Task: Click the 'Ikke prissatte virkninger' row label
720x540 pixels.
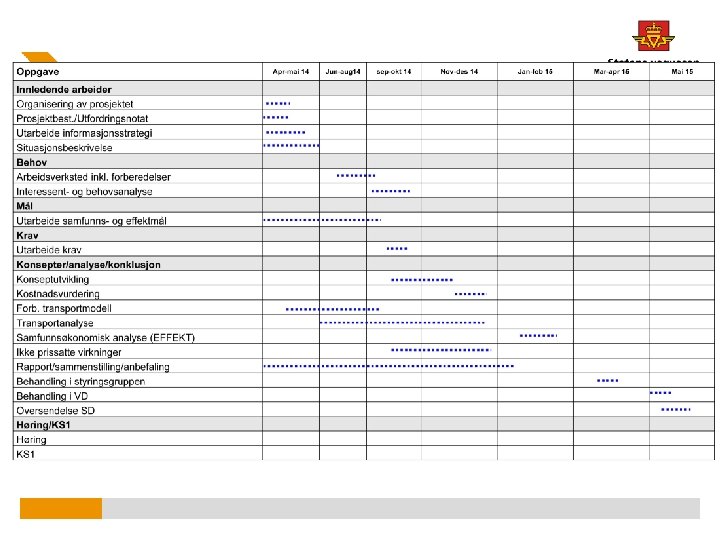Action: (x=69, y=353)
